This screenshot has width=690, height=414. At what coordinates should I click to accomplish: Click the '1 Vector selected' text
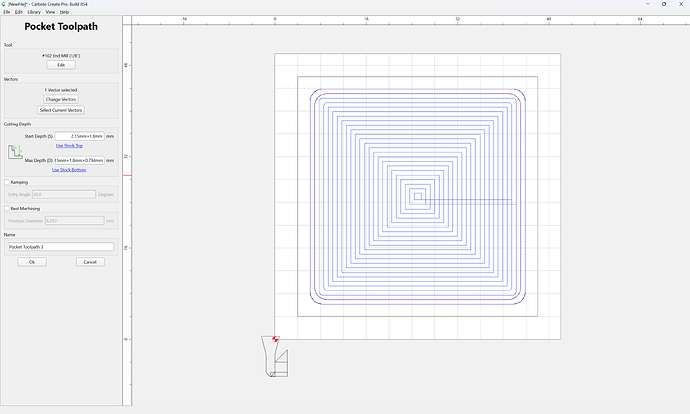coord(61,90)
